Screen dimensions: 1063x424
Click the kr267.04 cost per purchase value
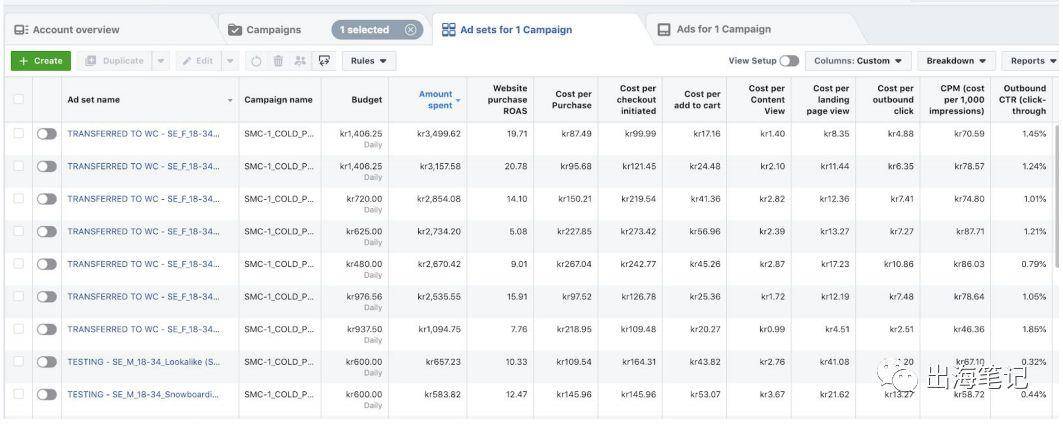tap(574, 264)
